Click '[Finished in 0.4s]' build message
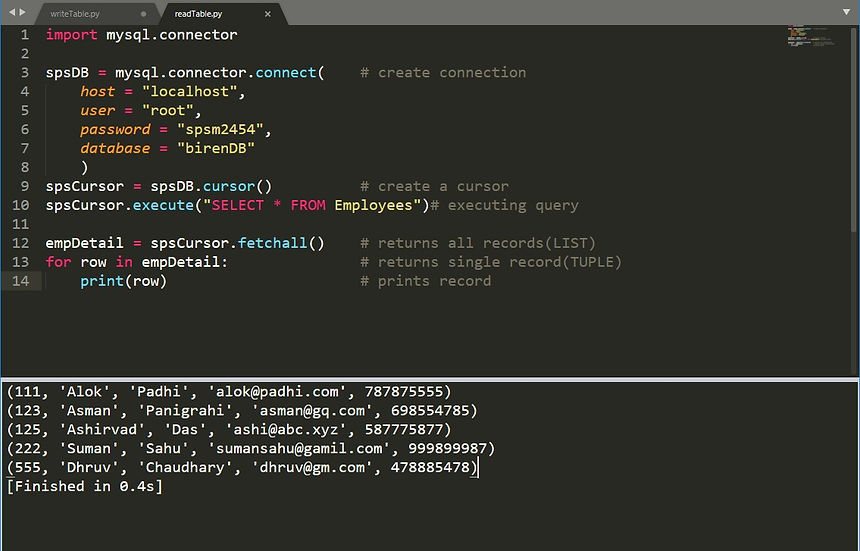 pos(84,486)
